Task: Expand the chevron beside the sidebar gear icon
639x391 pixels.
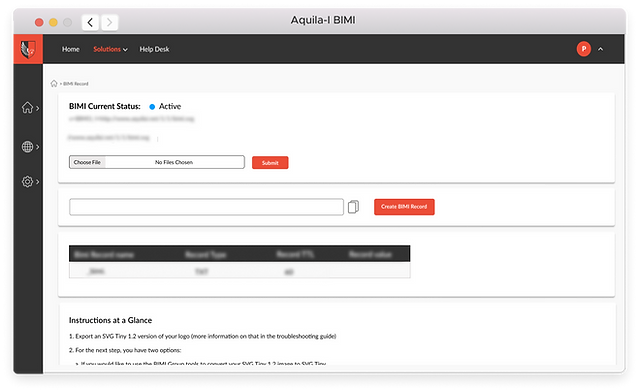Action: (x=37, y=182)
